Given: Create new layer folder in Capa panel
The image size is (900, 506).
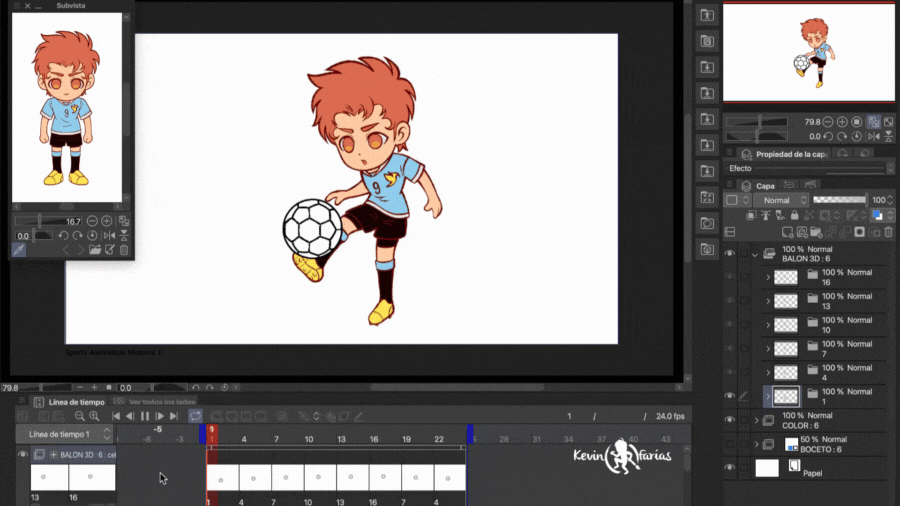Looking at the screenshot, I should [x=816, y=232].
